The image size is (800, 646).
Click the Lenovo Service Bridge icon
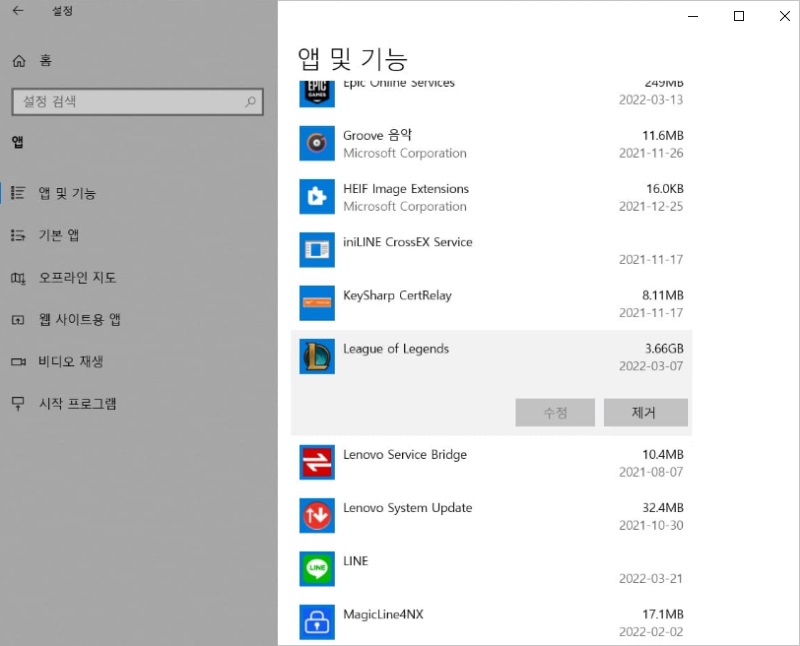coord(317,462)
